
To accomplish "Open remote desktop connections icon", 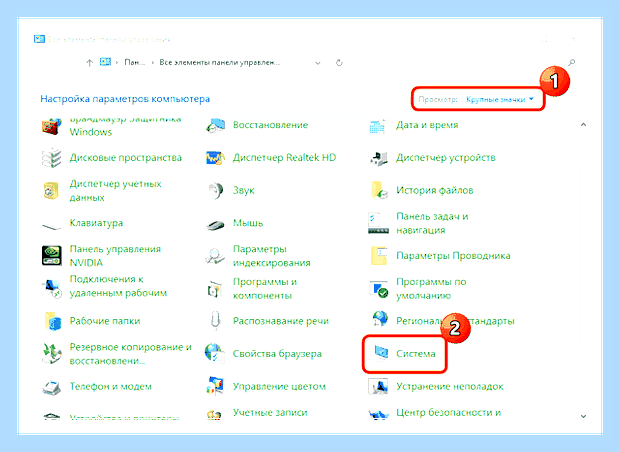I will click(x=51, y=288).
